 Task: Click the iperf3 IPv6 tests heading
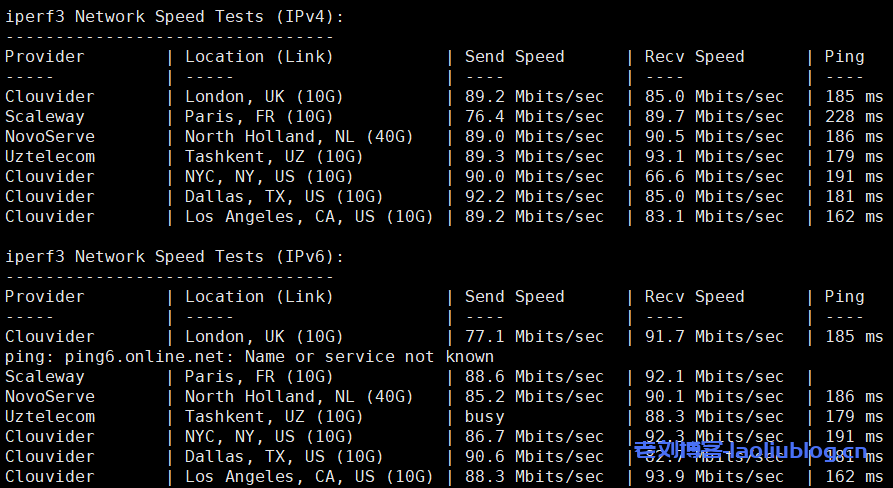tap(174, 256)
